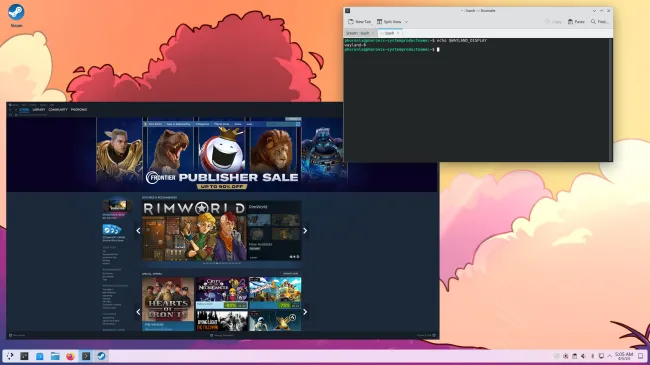650x365 pixels.
Task: Open the Hearts of Iron IV offer
Action: coord(168,304)
